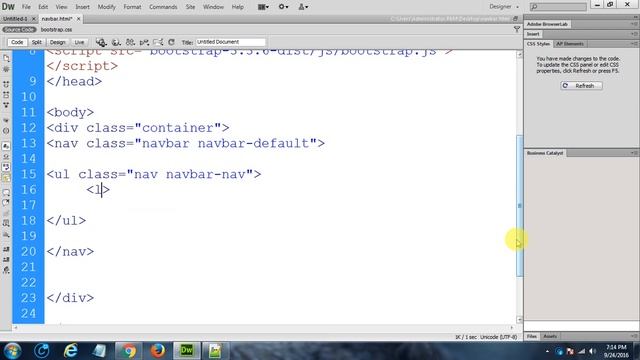Open the Site menu

[x=190, y=7]
